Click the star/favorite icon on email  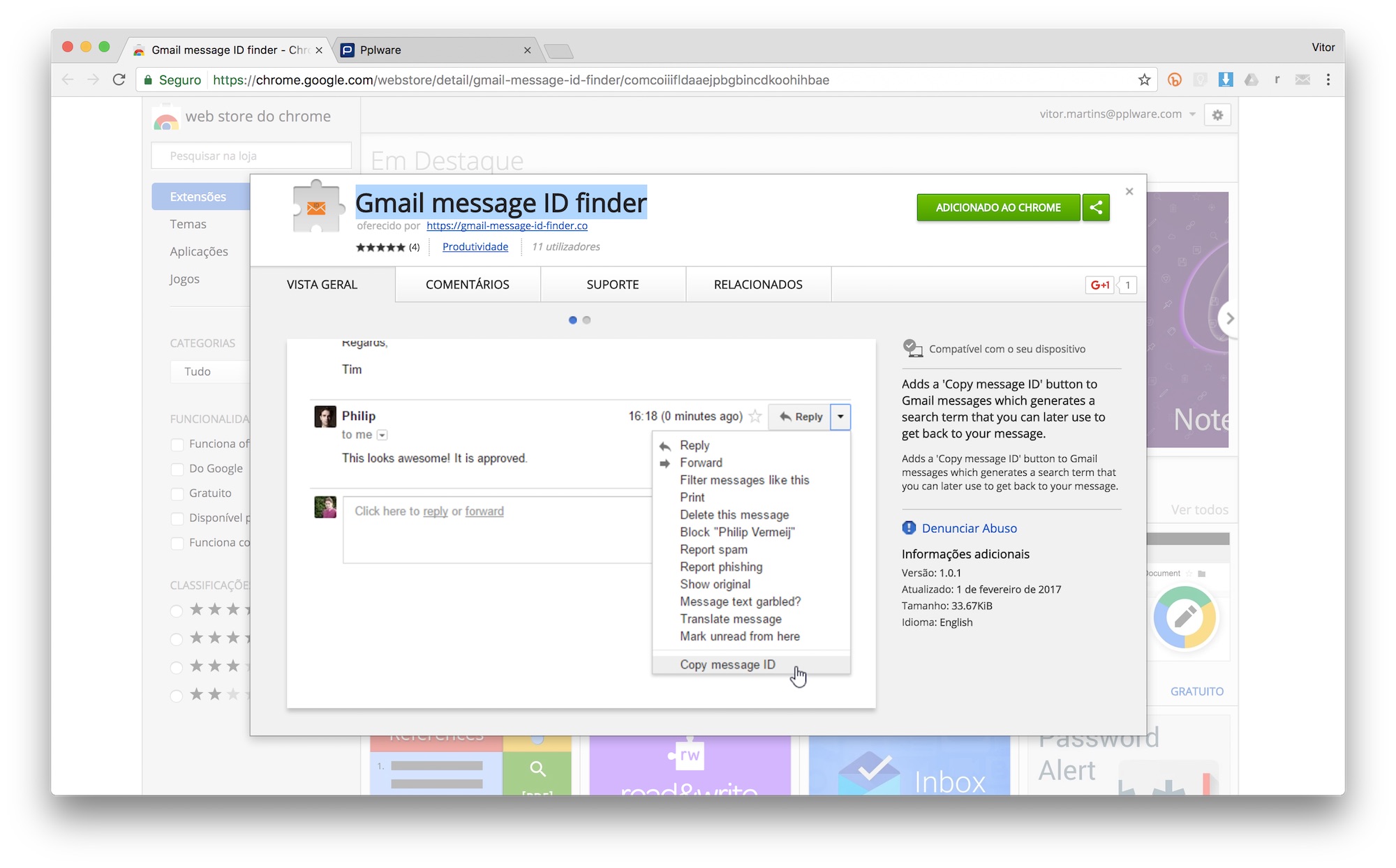pos(756,416)
